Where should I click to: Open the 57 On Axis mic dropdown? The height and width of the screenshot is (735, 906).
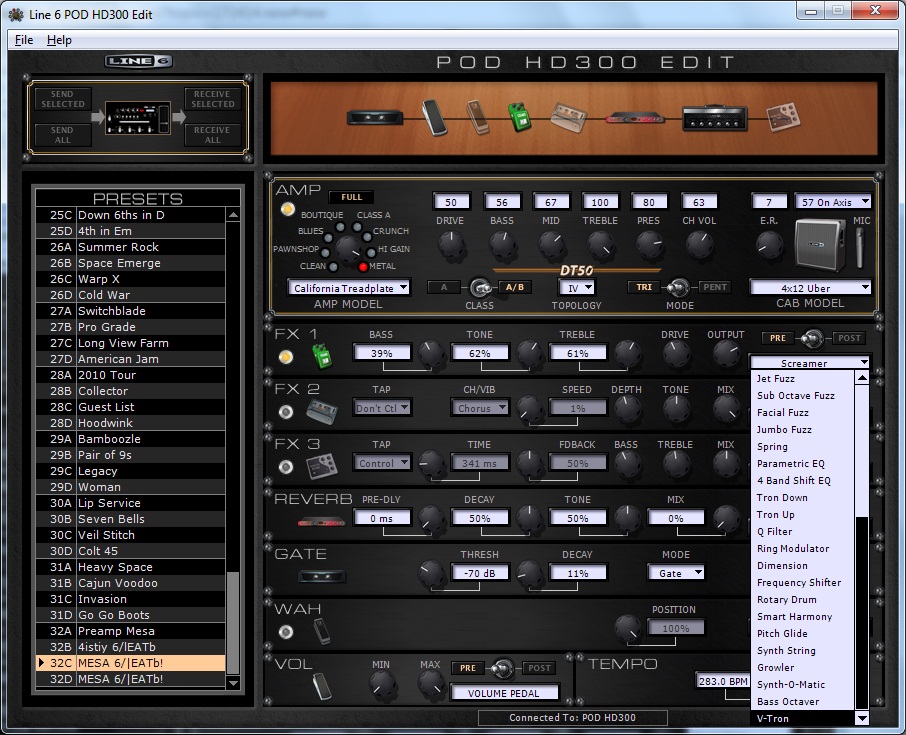coord(833,202)
